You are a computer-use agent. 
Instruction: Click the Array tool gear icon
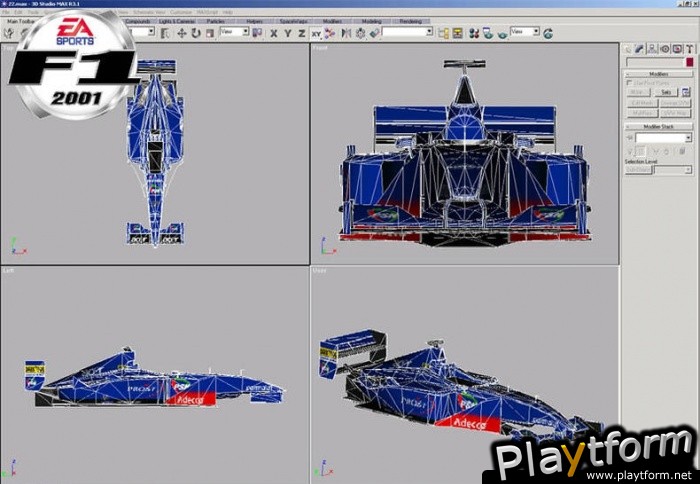(360, 33)
